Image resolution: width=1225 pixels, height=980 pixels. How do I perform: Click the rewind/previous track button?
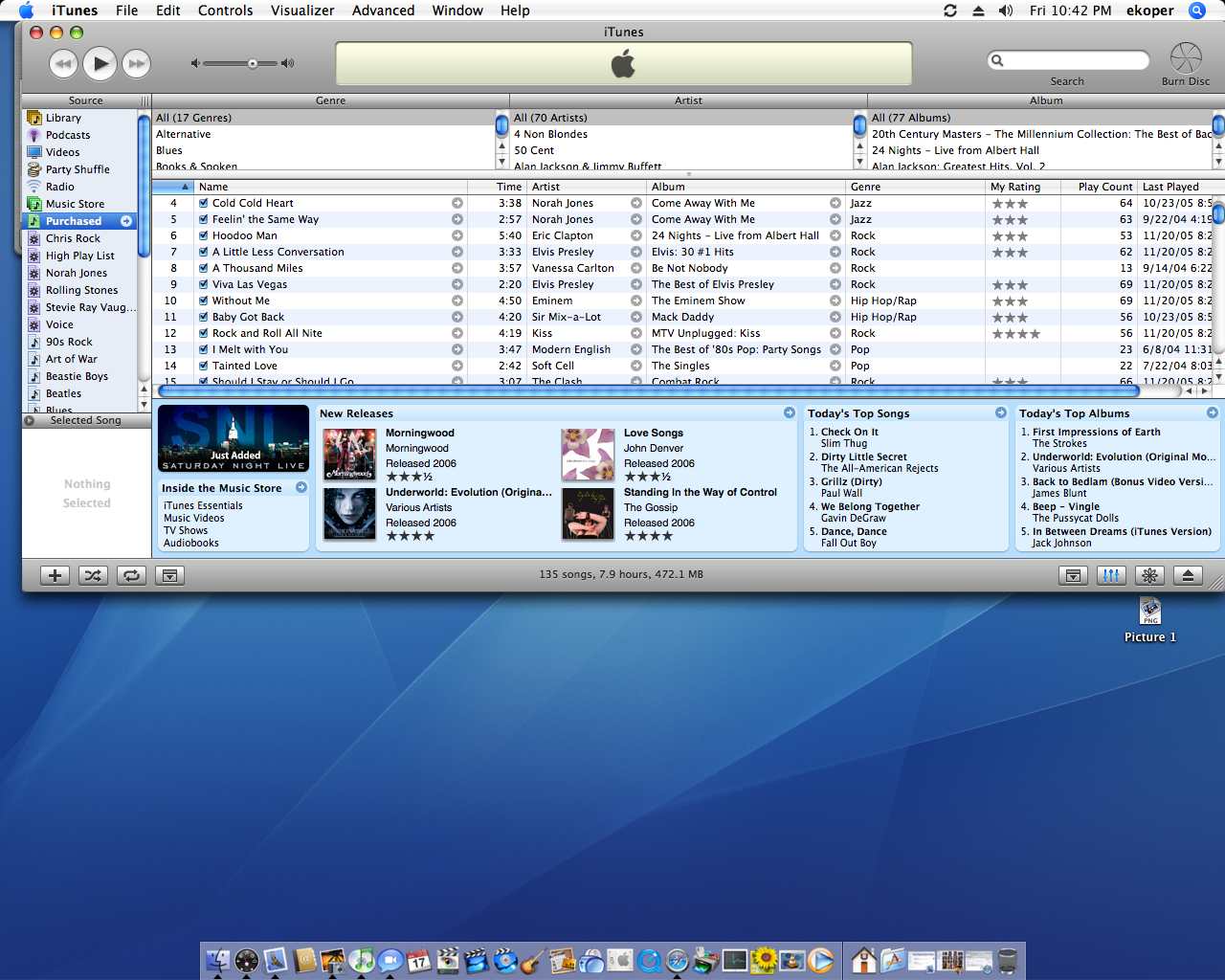tap(63, 64)
